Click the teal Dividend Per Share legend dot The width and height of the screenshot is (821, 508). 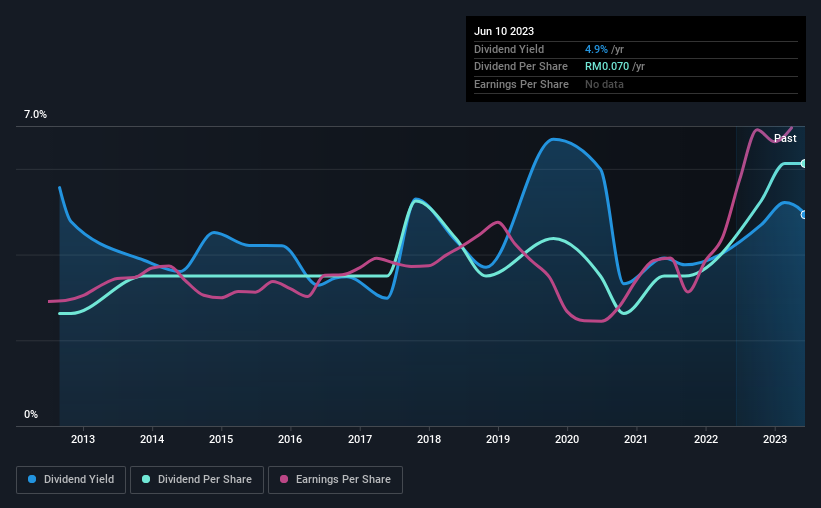tap(146, 479)
